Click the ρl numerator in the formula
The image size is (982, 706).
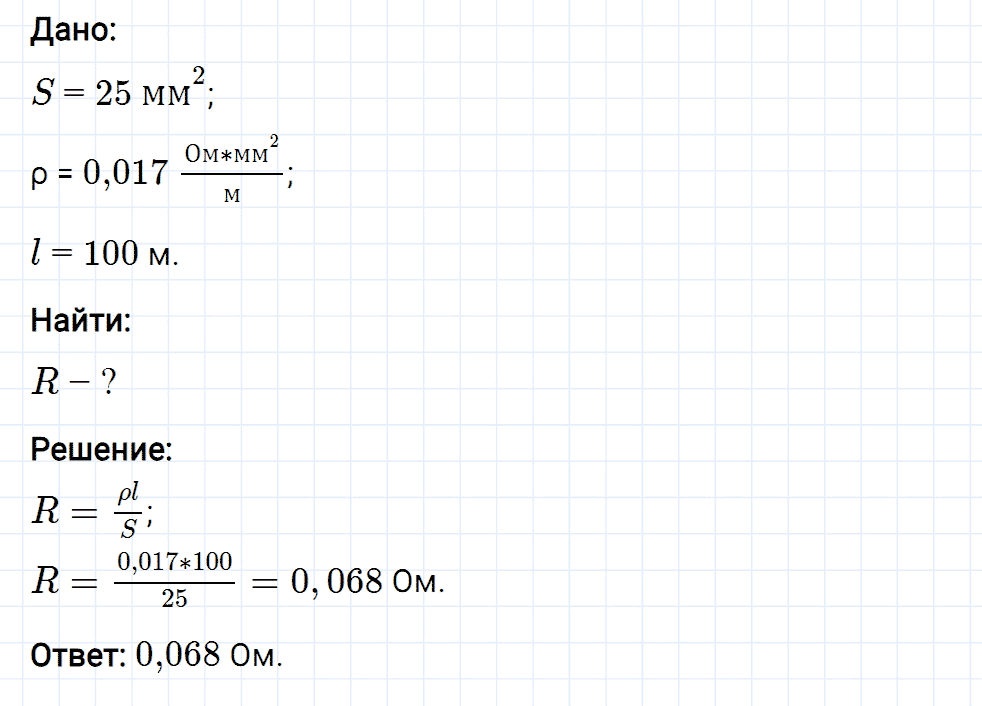[x=128, y=494]
